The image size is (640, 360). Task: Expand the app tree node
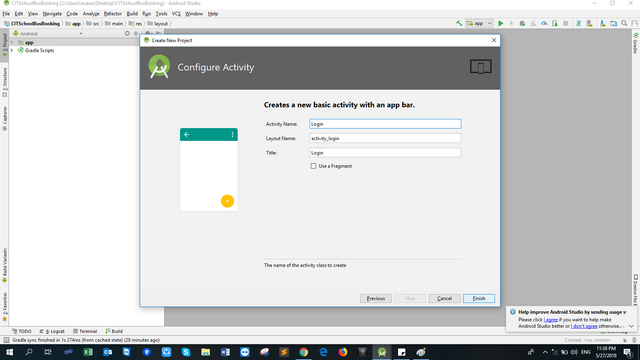pos(12,42)
